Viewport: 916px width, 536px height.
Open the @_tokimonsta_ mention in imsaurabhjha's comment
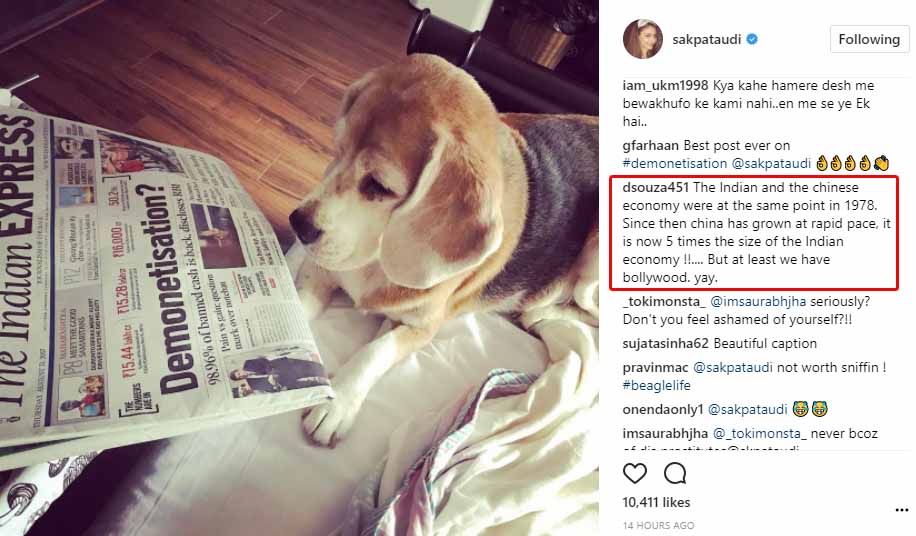coord(759,433)
